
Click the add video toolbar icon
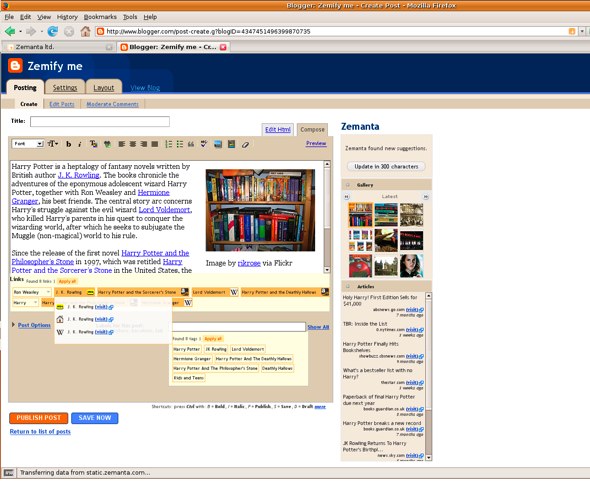point(231,144)
